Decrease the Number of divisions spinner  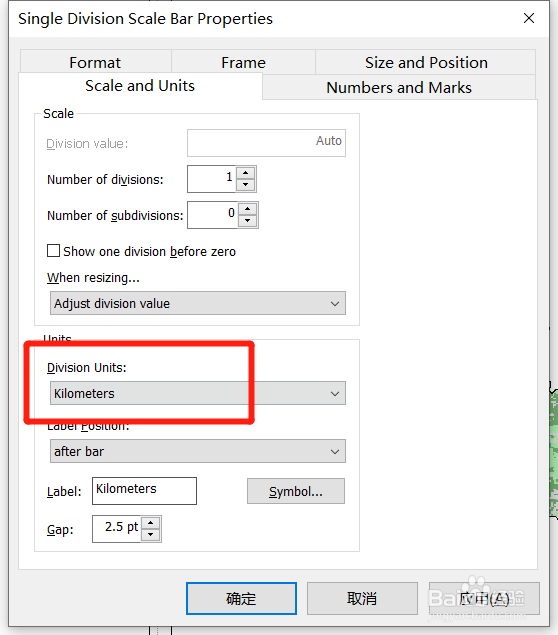pos(245,185)
